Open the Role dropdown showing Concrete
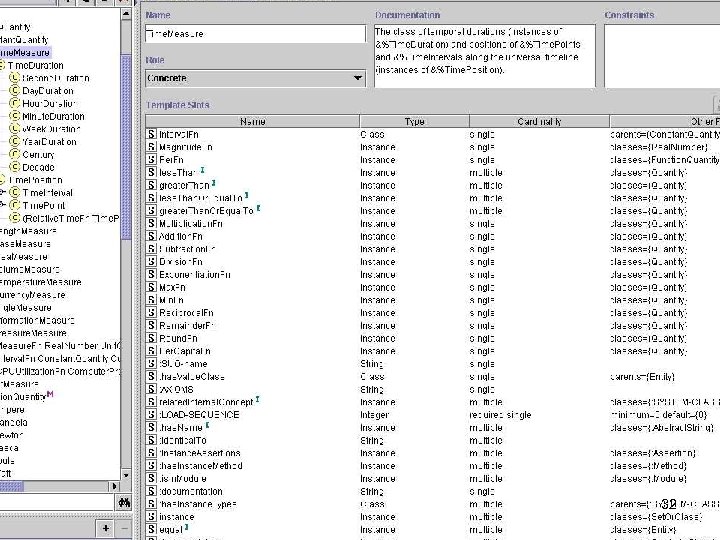The width and height of the screenshot is (720, 540). pos(255,78)
